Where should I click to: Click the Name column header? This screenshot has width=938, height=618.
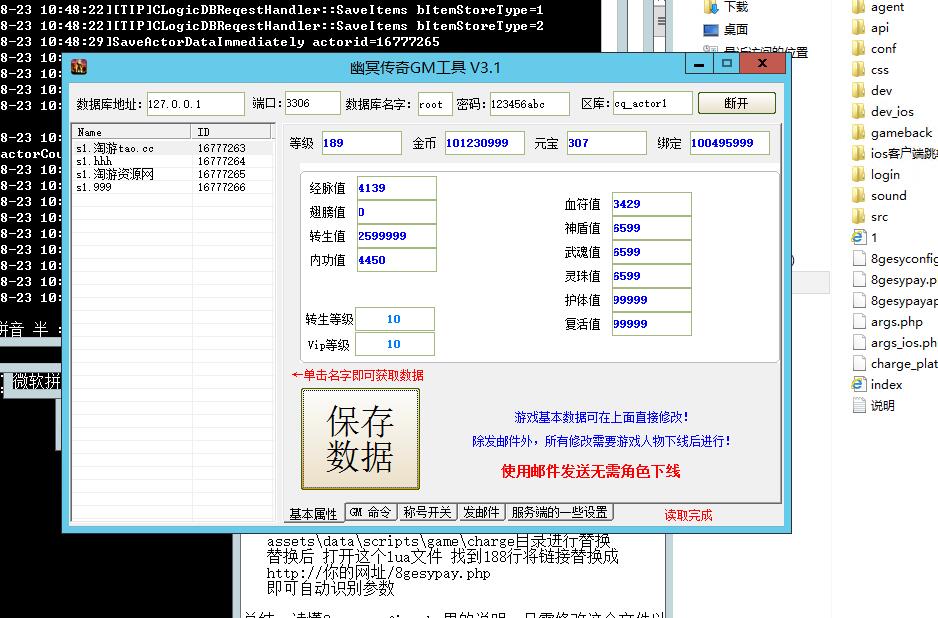(131, 132)
